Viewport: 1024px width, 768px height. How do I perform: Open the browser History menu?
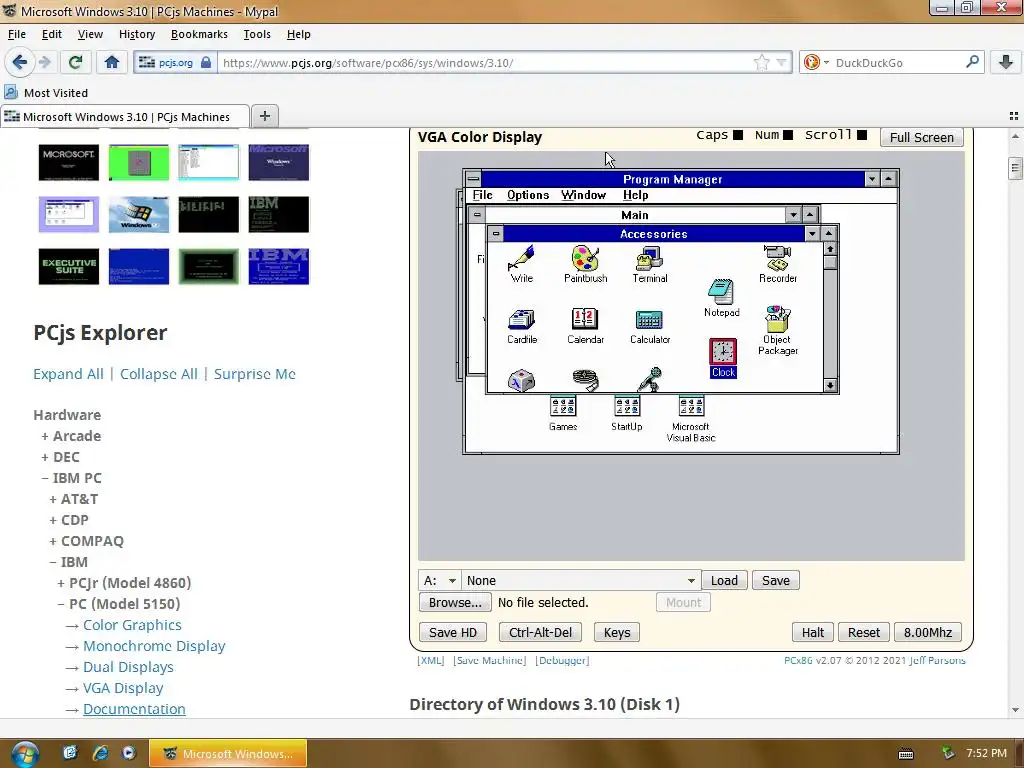point(136,34)
